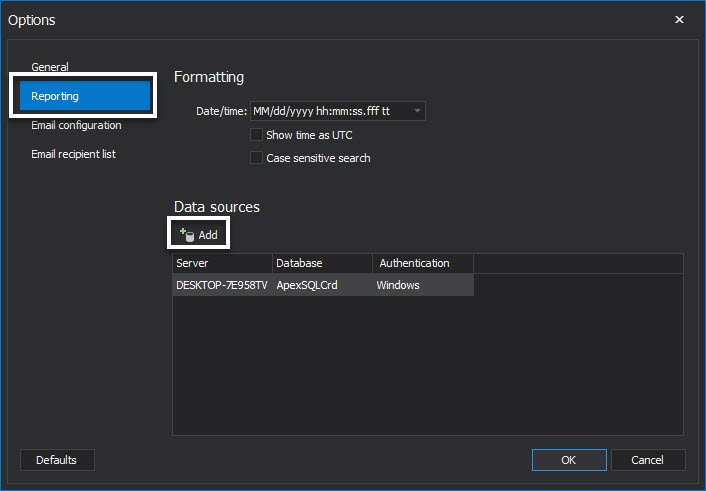Click the Defaults button

coord(57,460)
